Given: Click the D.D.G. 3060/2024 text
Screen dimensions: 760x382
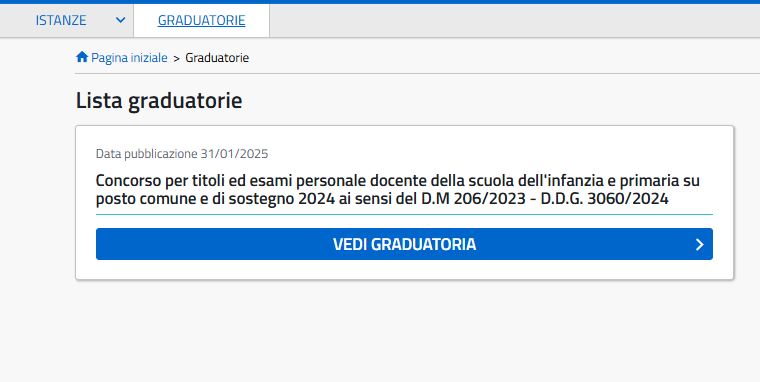Looking at the screenshot, I should click(x=604, y=199).
